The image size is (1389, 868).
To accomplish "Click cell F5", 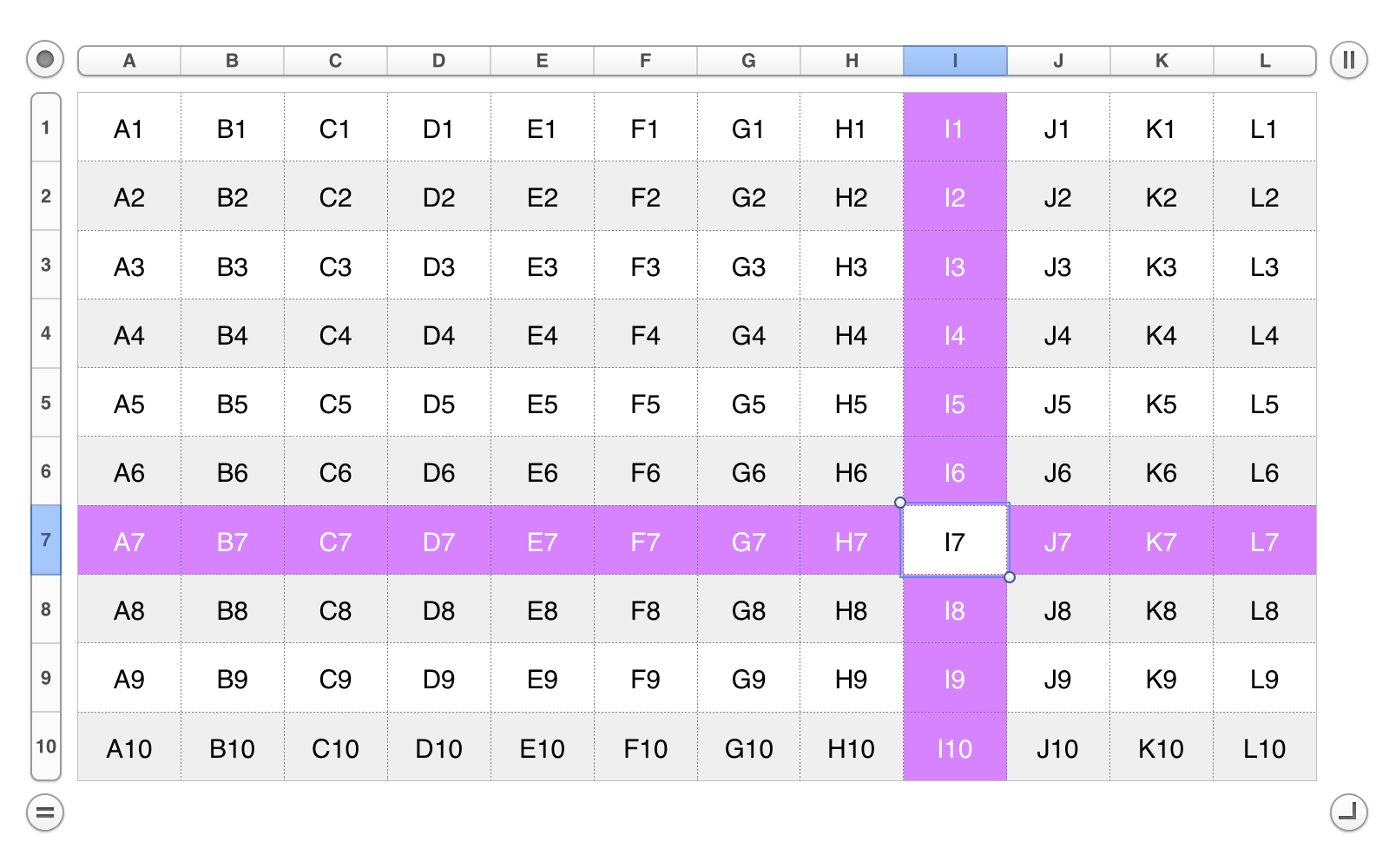I will tap(646, 403).
